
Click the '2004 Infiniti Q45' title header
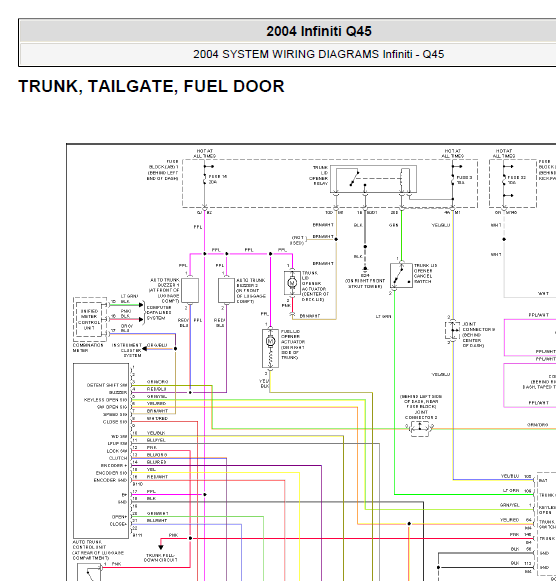tap(319, 31)
